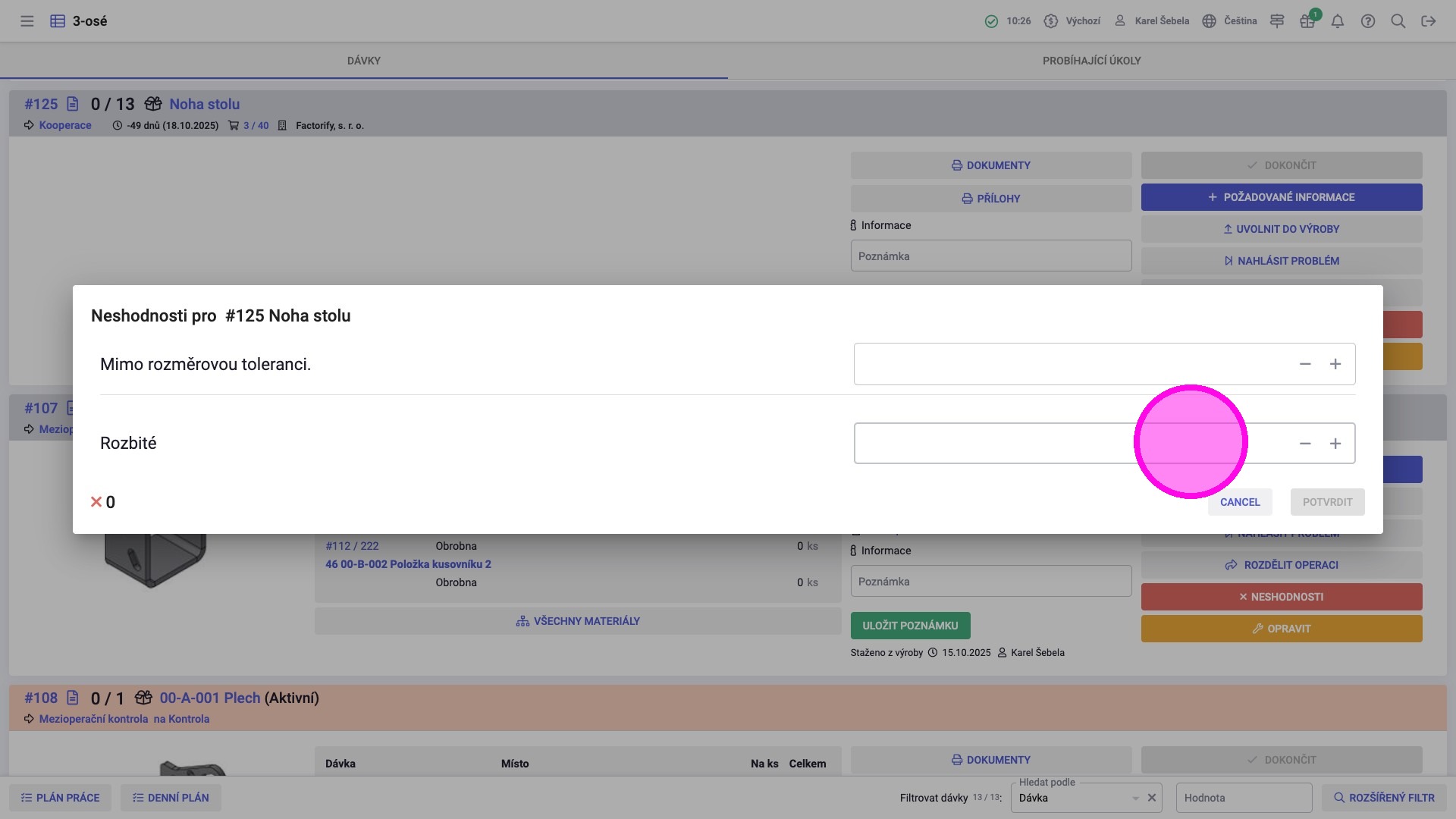Expand the Hledat podle Dávka dropdown
This screenshot has height=819, width=1456.
[1135, 798]
